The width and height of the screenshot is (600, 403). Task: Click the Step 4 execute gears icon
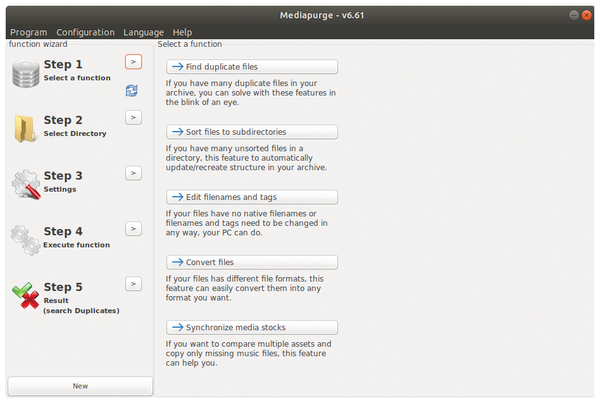[26, 240]
